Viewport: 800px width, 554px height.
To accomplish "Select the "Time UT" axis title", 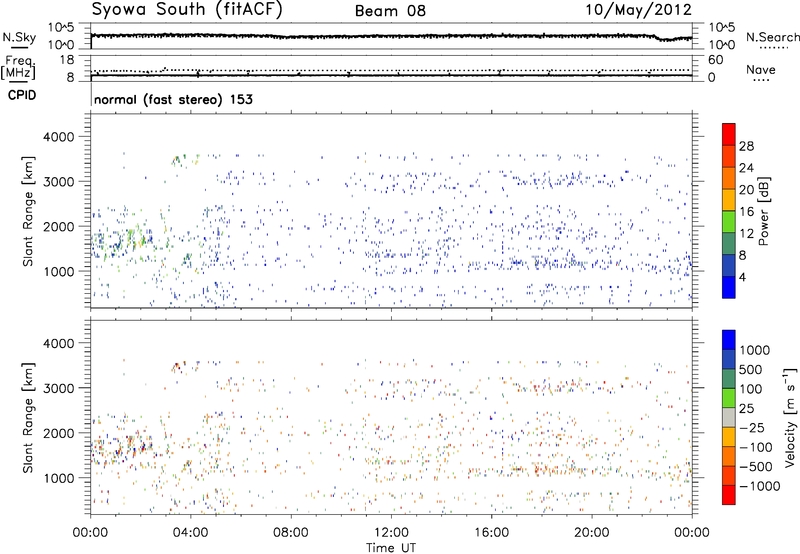I will (x=391, y=548).
